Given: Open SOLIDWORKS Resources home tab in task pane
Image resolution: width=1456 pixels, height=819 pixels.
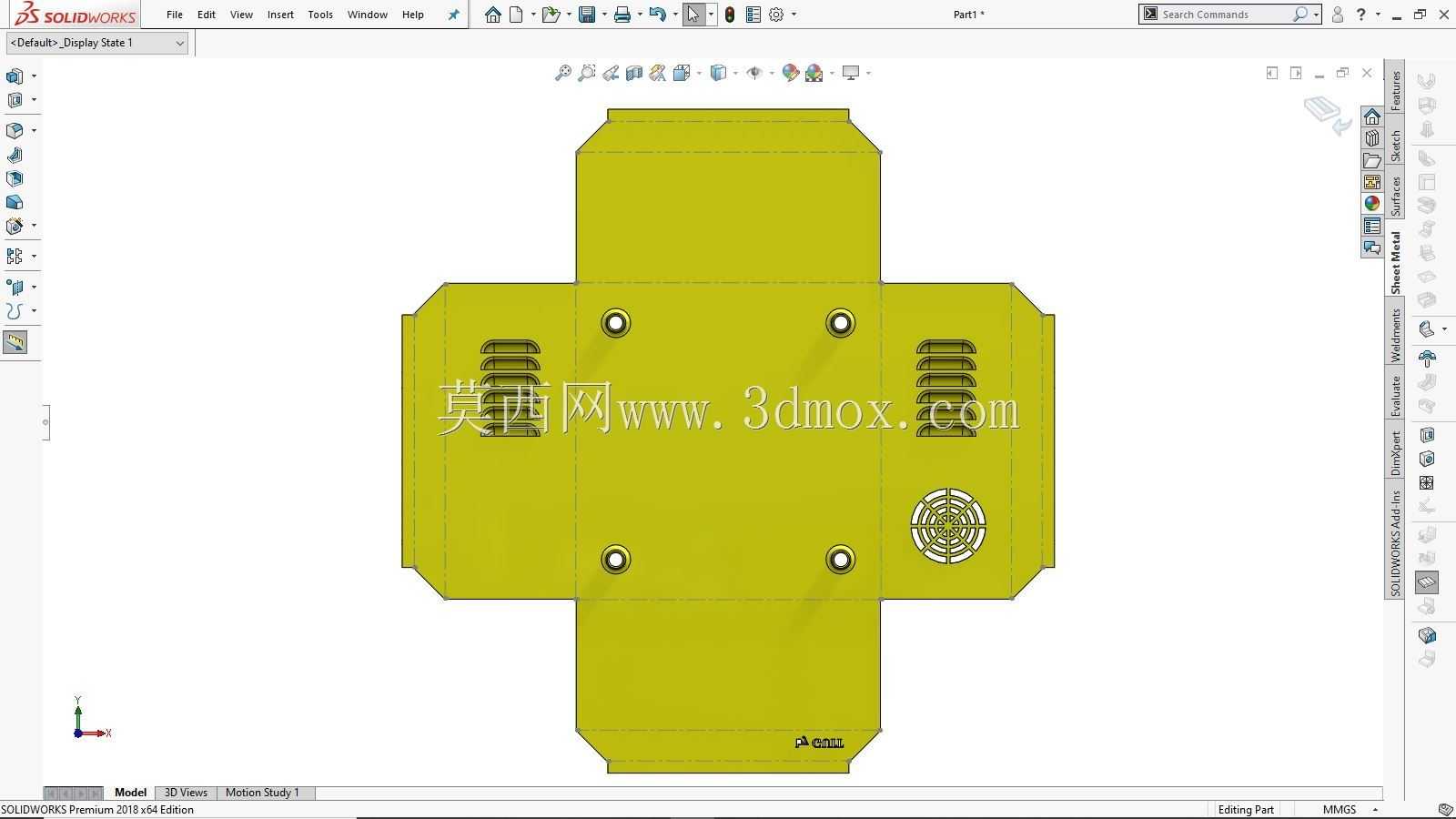Looking at the screenshot, I should pyautogui.click(x=1372, y=116).
